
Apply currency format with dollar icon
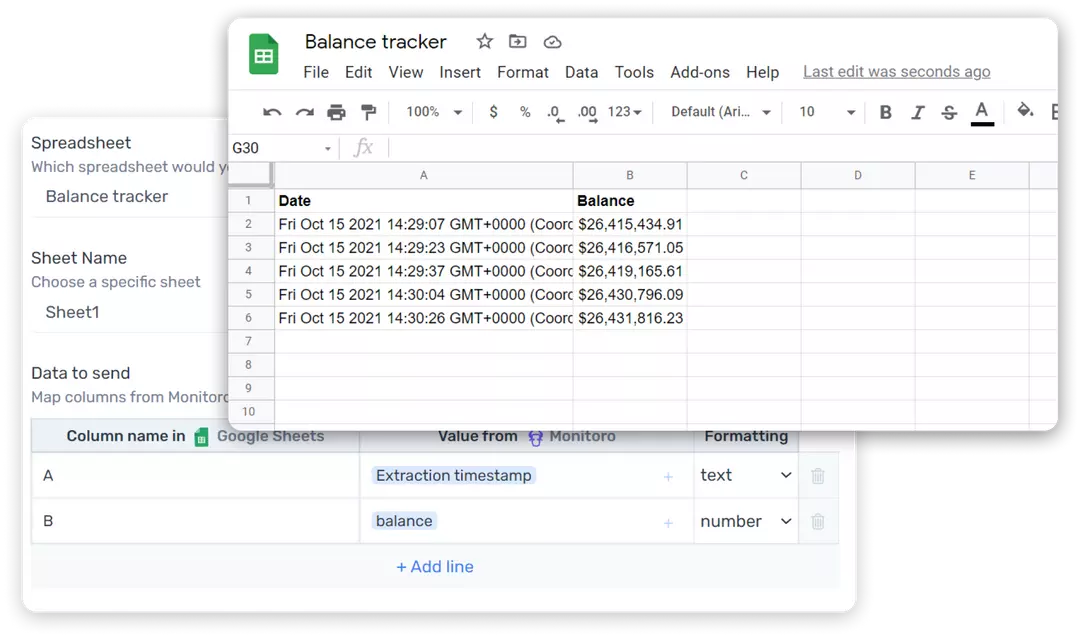493,112
